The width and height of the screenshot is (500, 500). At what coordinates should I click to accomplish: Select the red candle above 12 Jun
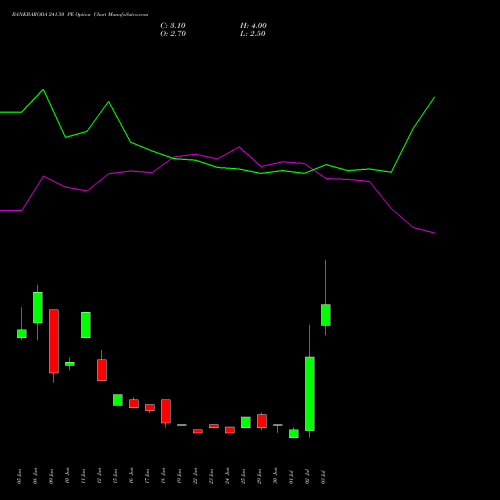[102, 370]
